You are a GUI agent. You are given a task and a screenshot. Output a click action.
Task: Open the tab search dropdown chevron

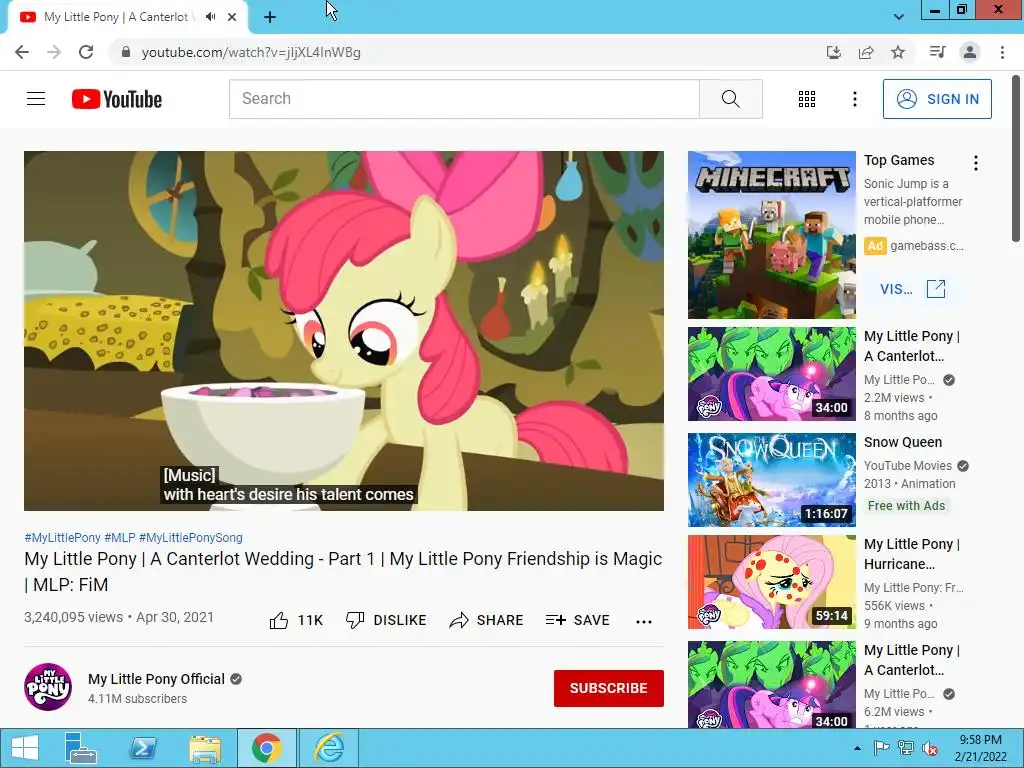click(899, 17)
